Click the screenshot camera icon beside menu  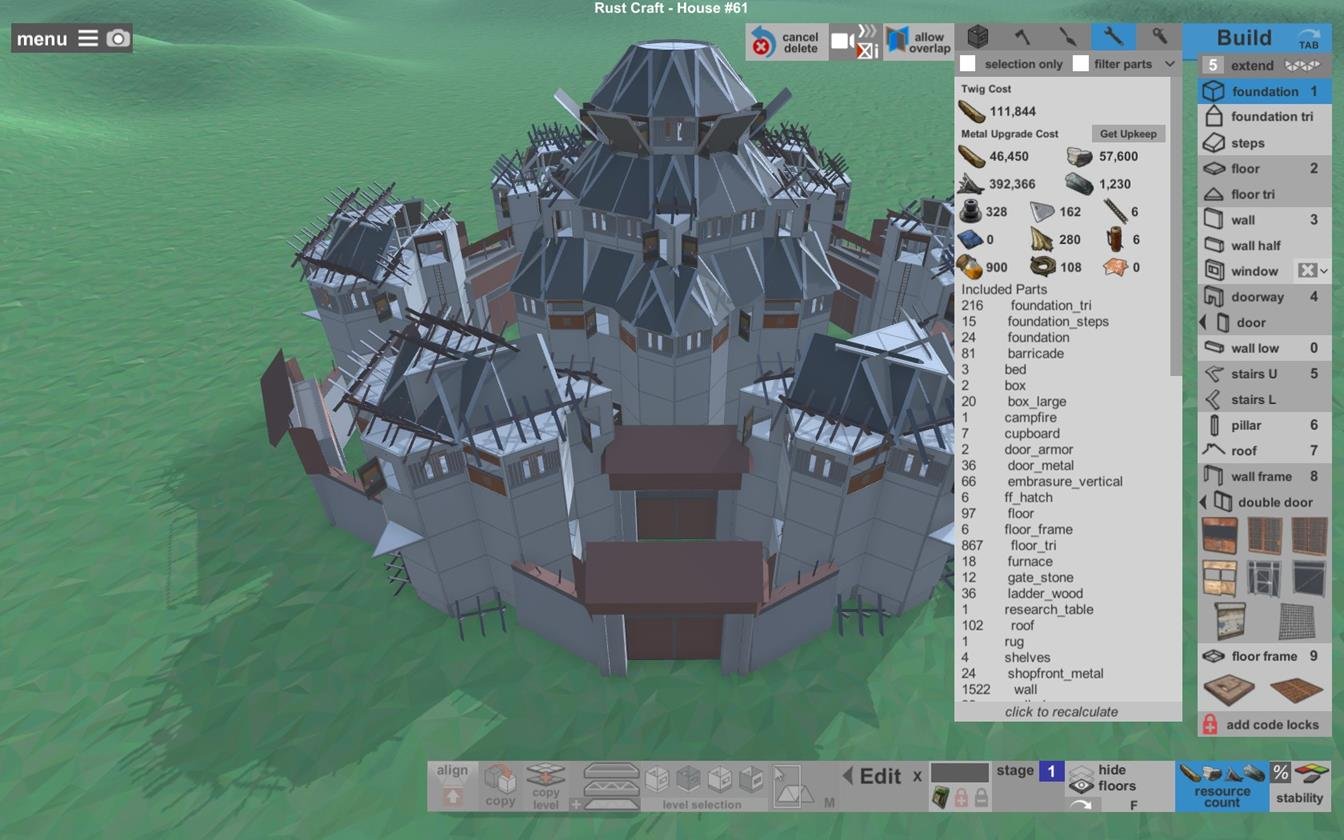point(118,38)
